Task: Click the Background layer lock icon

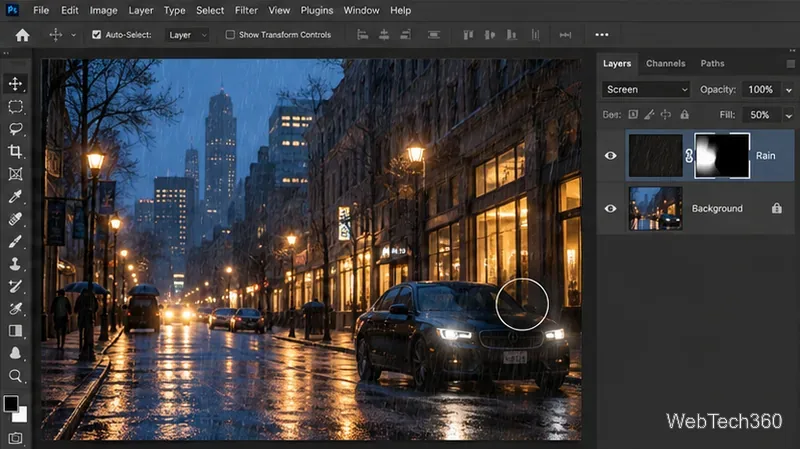Action: (x=777, y=208)
